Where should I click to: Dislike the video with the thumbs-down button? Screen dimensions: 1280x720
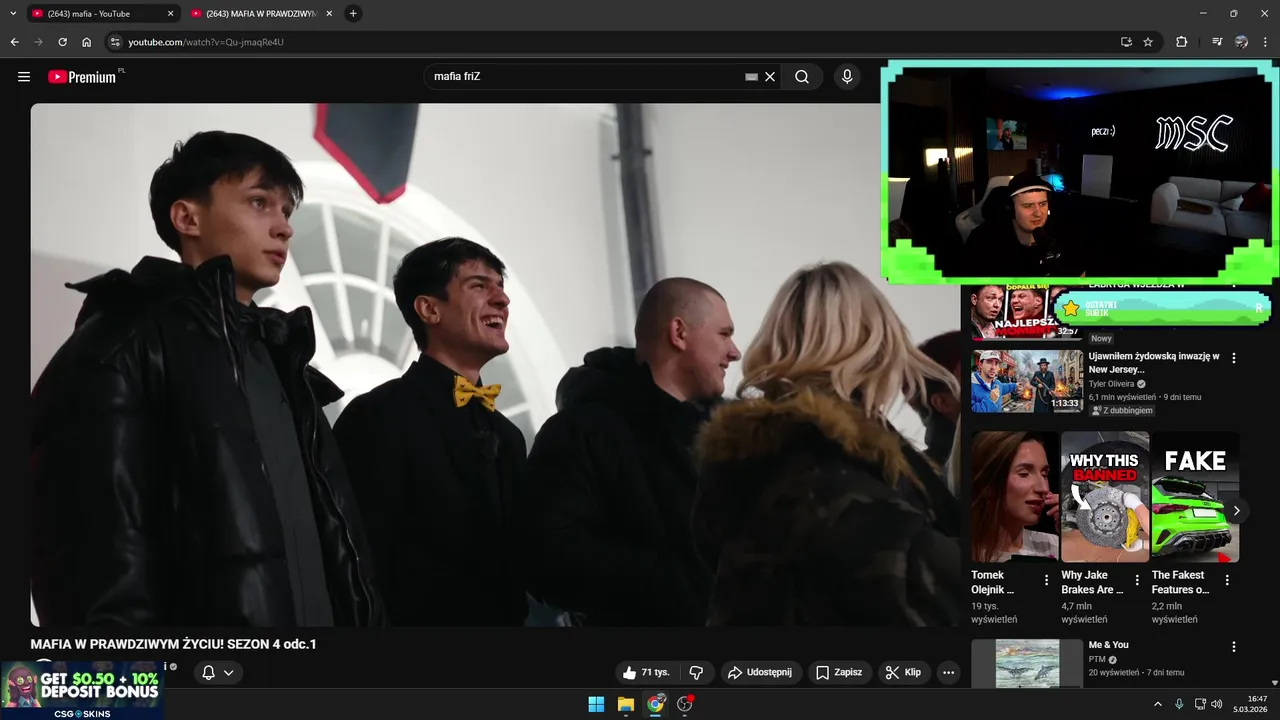click(697, 673)
